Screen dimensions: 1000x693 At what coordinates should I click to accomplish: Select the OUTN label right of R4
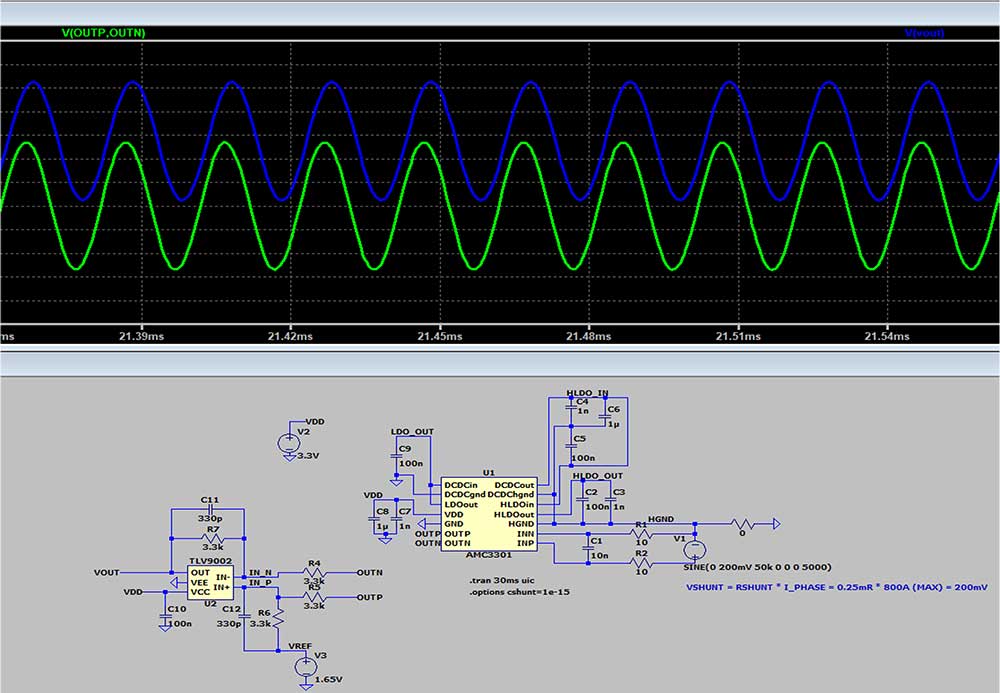(370, 573)
